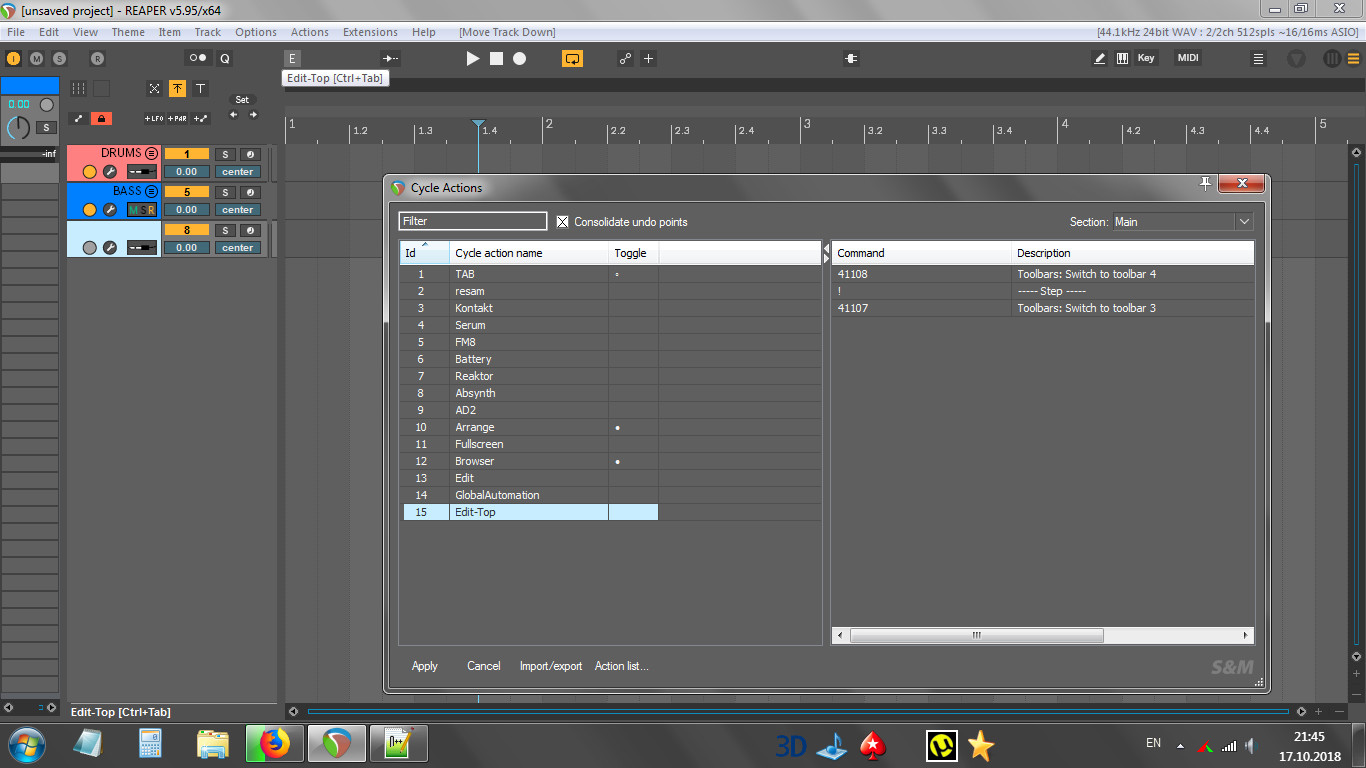Uncheck Consolidate undo points checkbox

coord(563,222)
